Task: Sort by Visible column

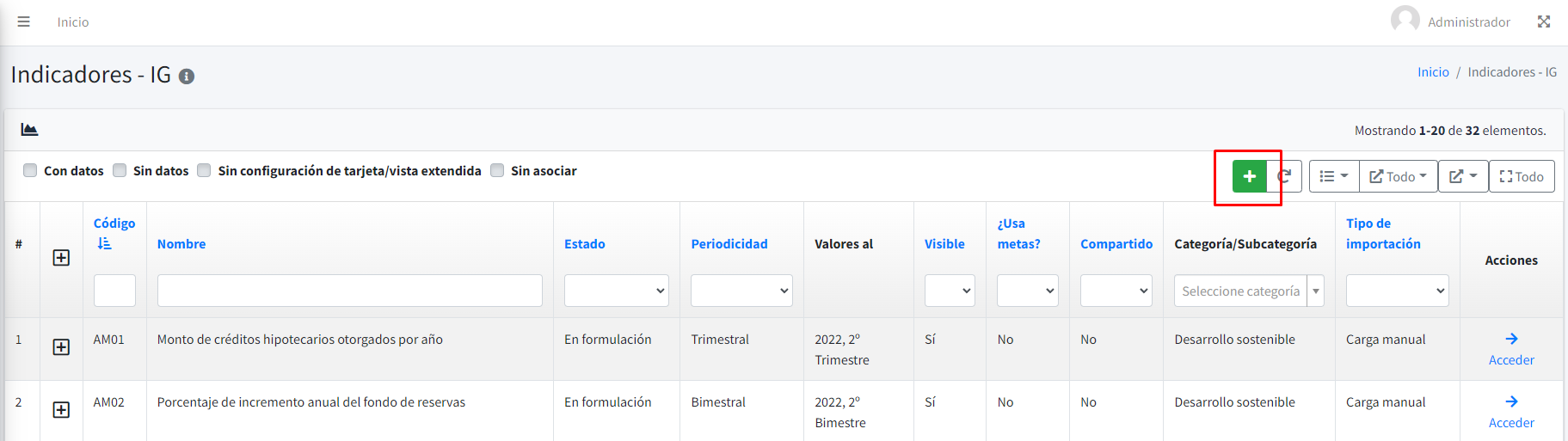Action: (944, 244)
